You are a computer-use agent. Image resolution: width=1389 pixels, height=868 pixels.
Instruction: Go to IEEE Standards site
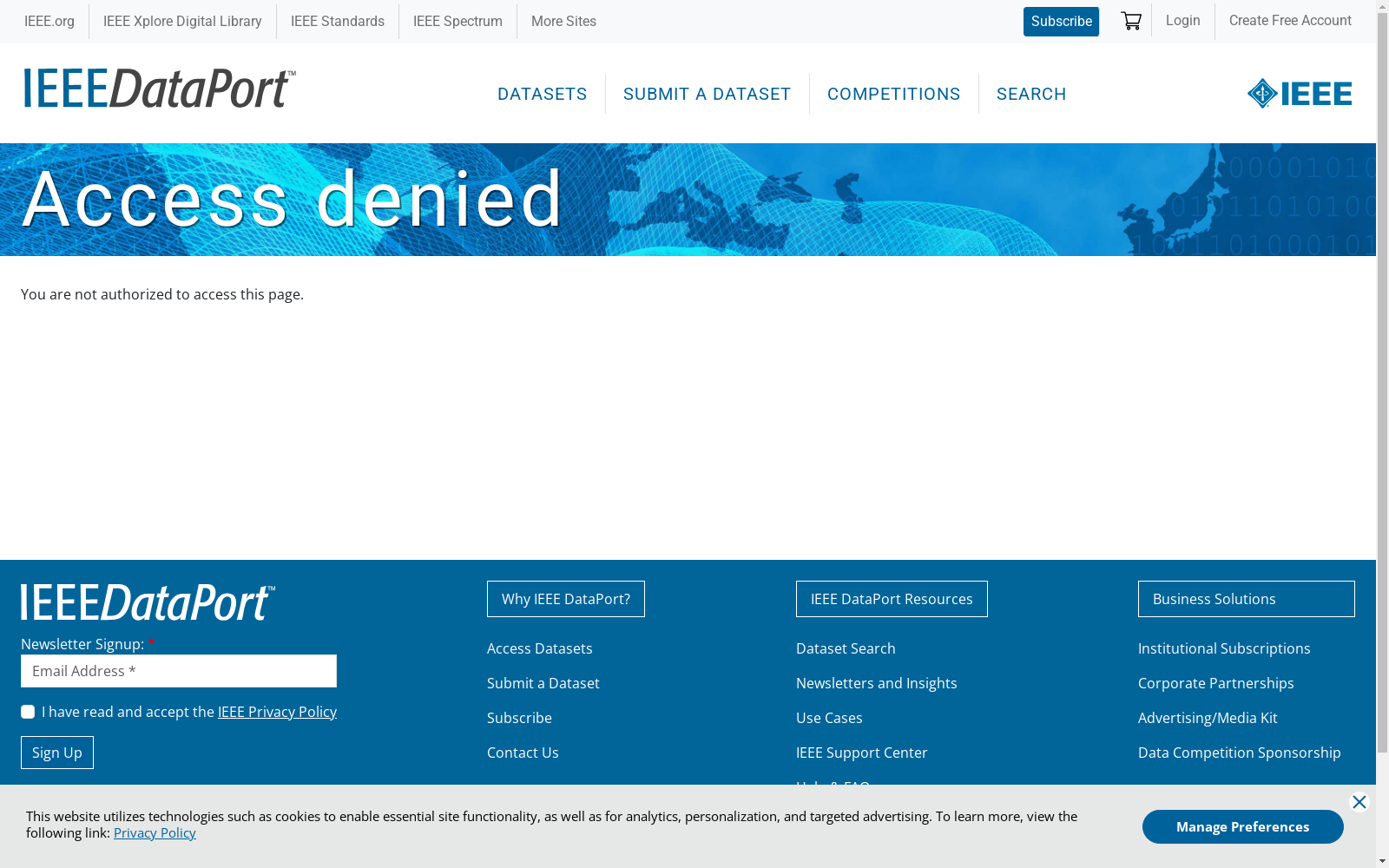(338, 21)
